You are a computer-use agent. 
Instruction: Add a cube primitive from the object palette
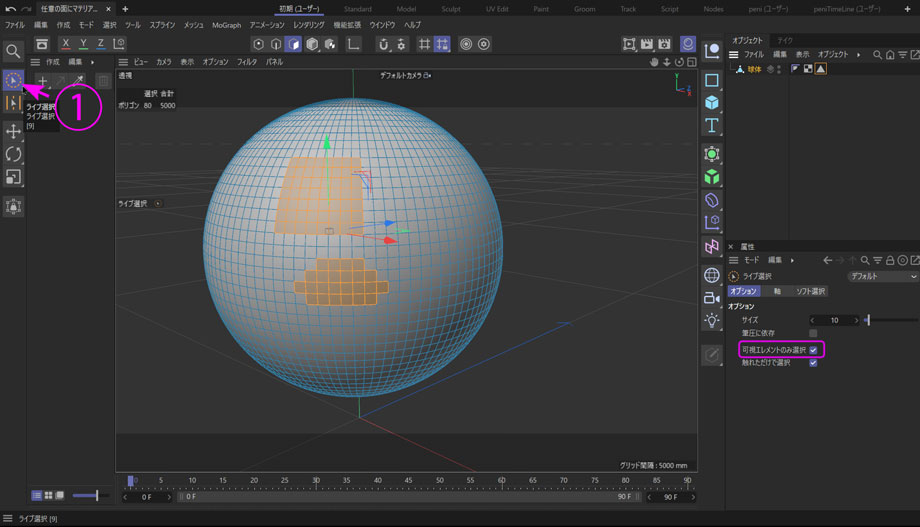tap(712, 102)
